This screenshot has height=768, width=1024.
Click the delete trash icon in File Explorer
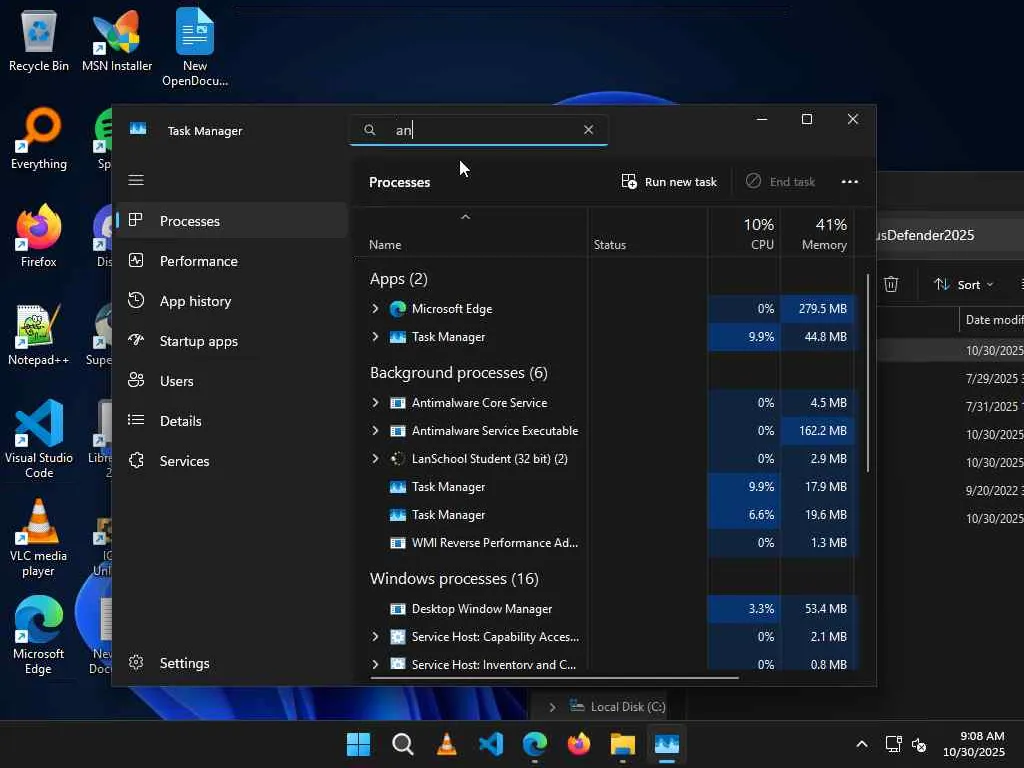891,284
